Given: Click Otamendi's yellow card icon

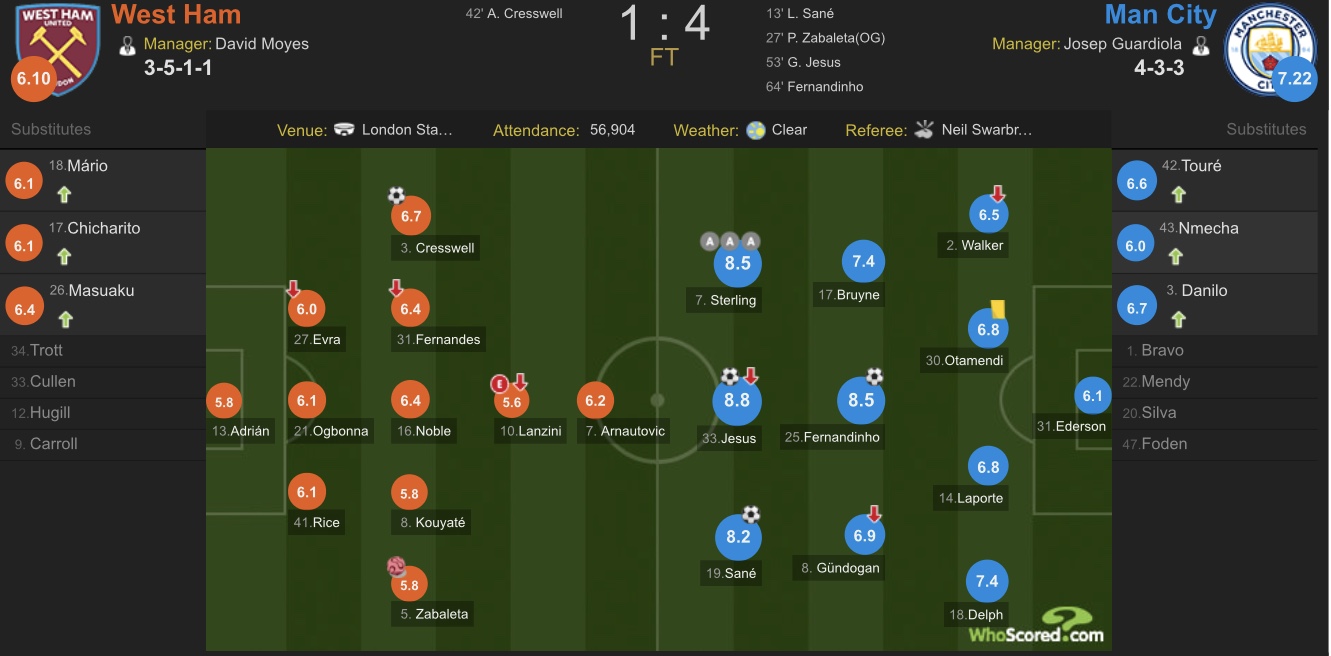Looking at the screenshot, I should [998, 309].
